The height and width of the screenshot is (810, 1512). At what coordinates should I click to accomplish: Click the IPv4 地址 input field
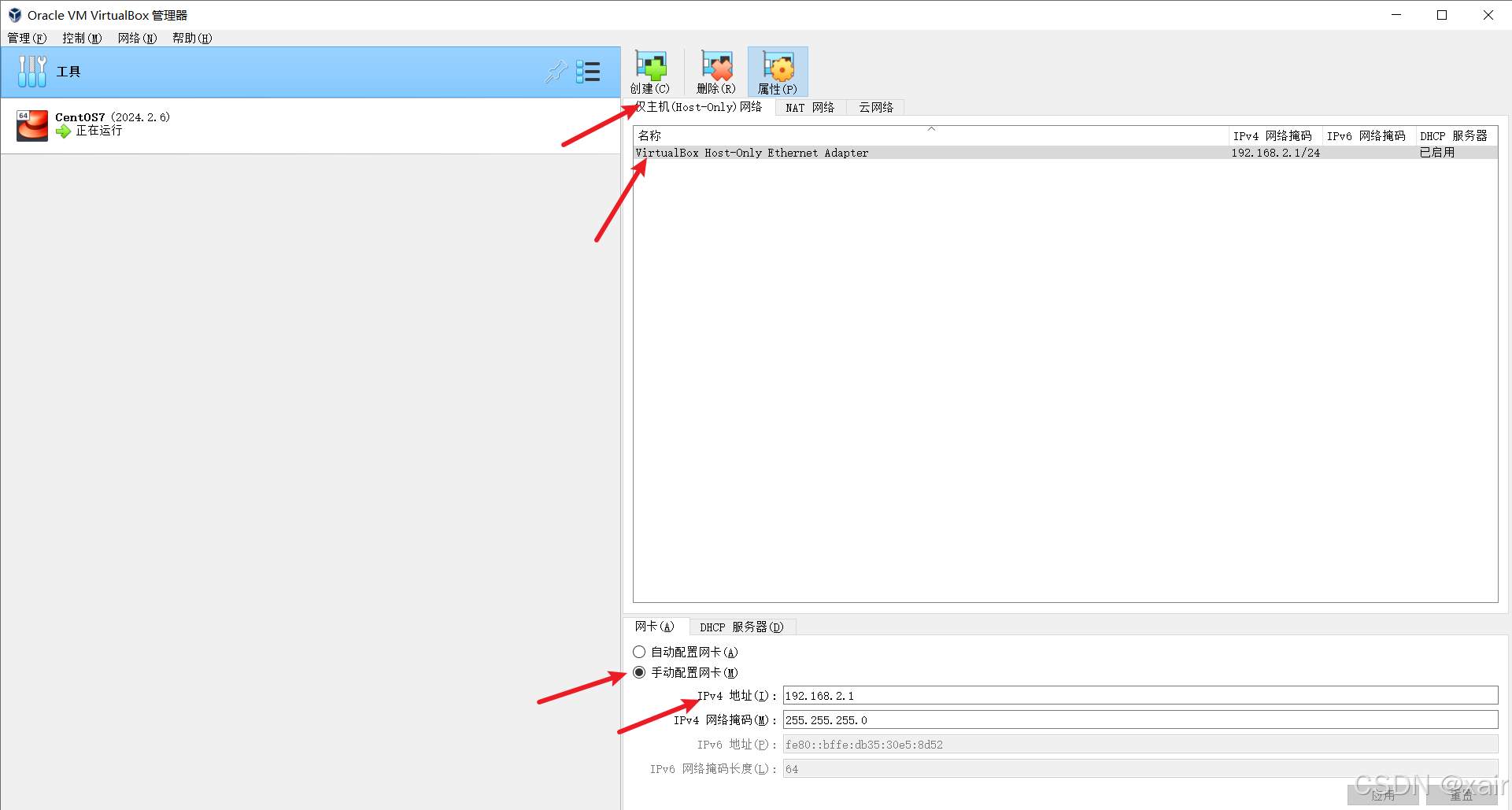pos(1140,696)
